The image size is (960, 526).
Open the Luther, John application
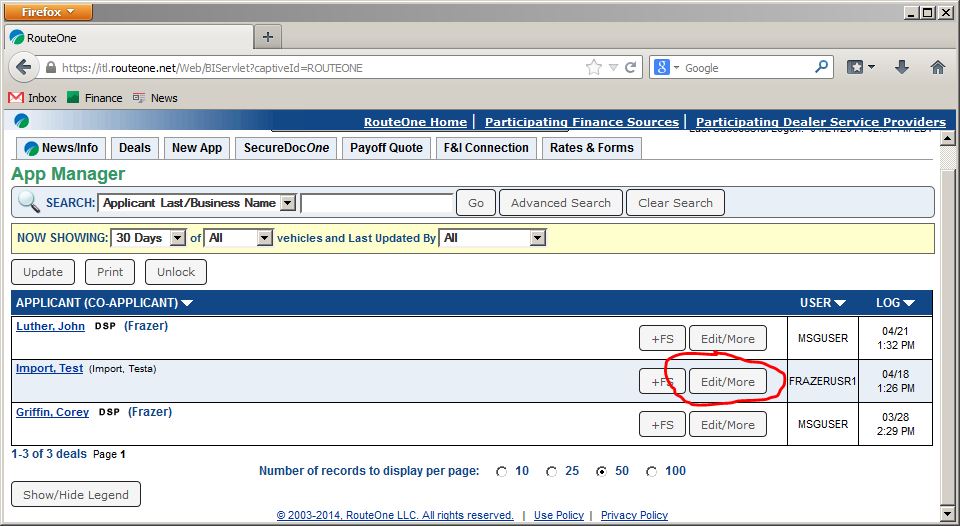click(50, 326)
